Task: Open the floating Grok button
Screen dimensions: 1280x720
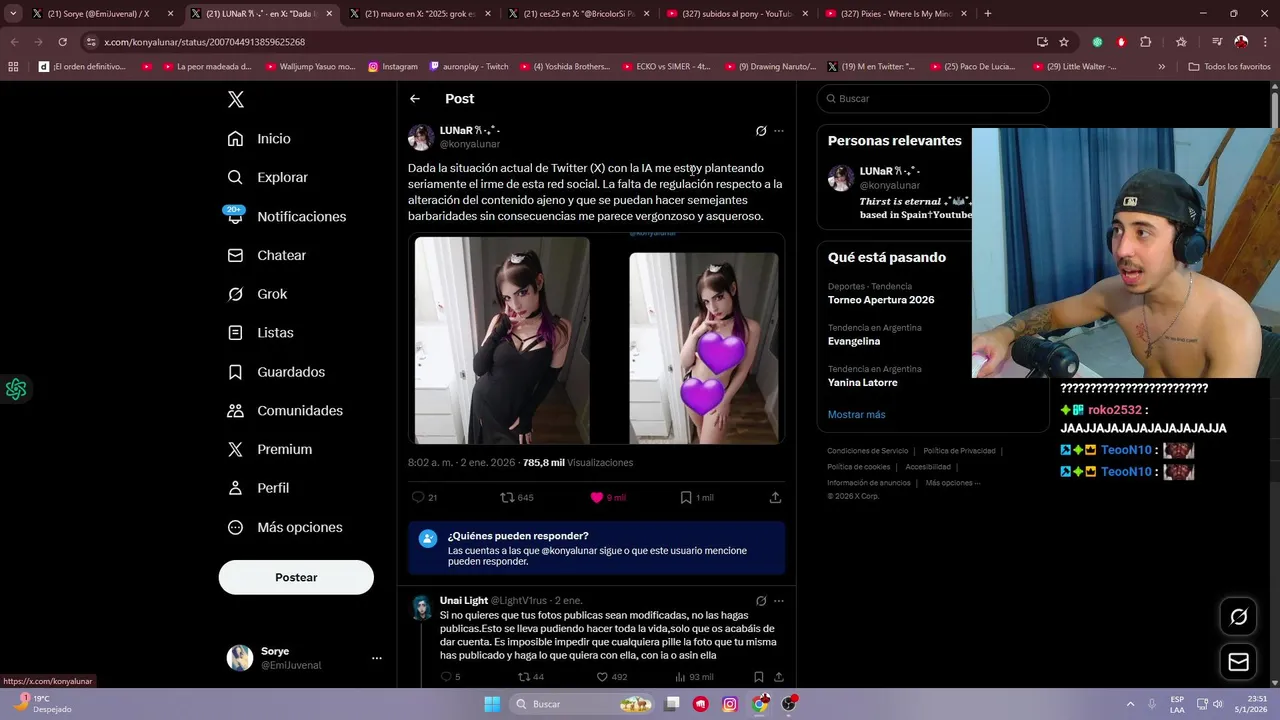Action: (x=1238, y=617)
